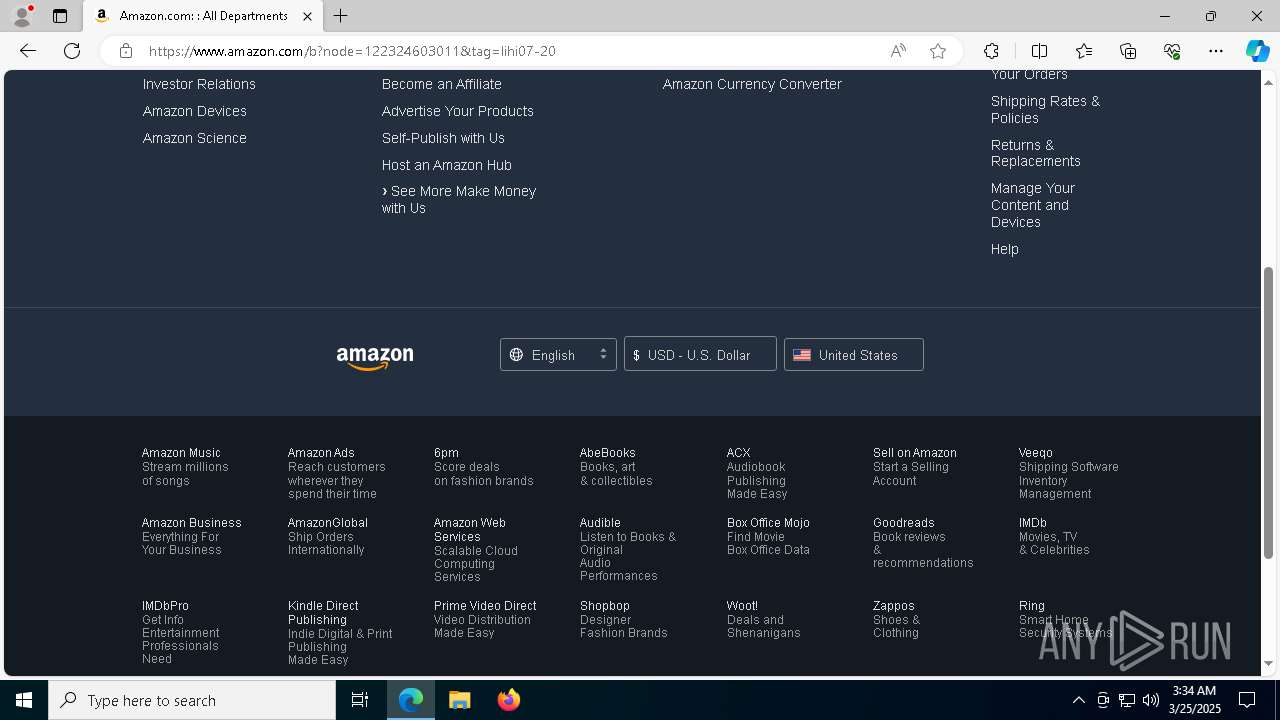Image resolution: width=1280 pixels, height=720 pixels.
Task: Open File Explorer from taskbar
Action: click(459, 700)
